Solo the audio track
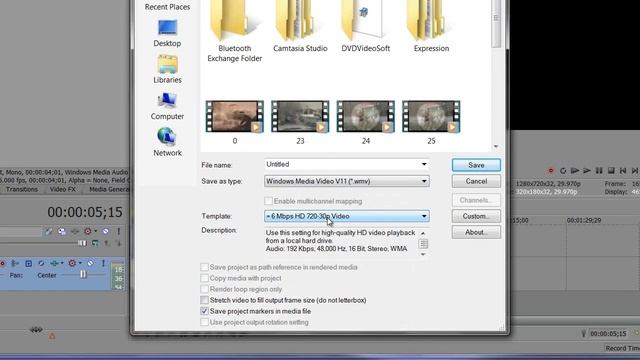Viewport: 640px width, 360px height. pyautogui.click(x=103, y=263)
